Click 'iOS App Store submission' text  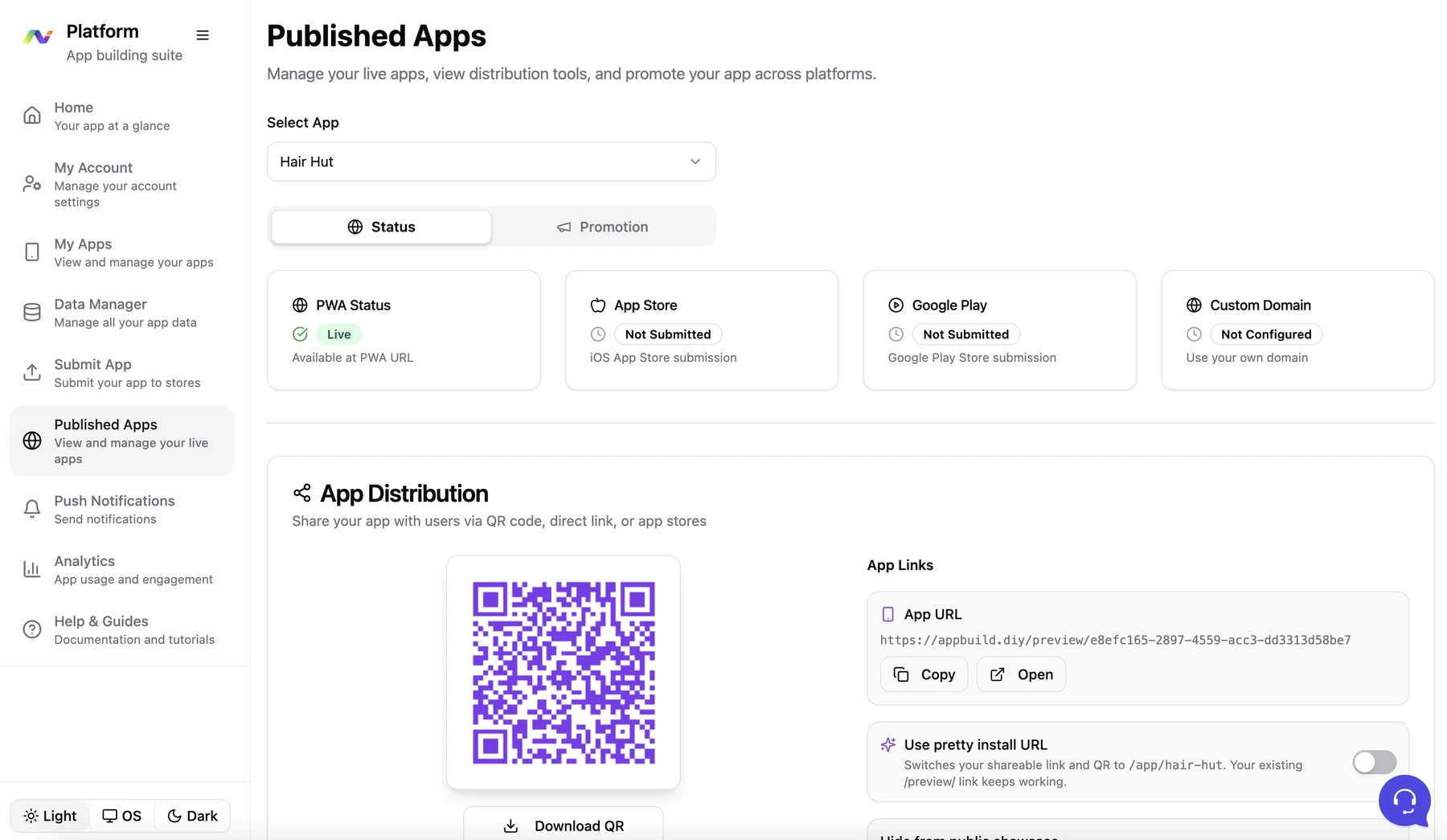tap(663, 358)
